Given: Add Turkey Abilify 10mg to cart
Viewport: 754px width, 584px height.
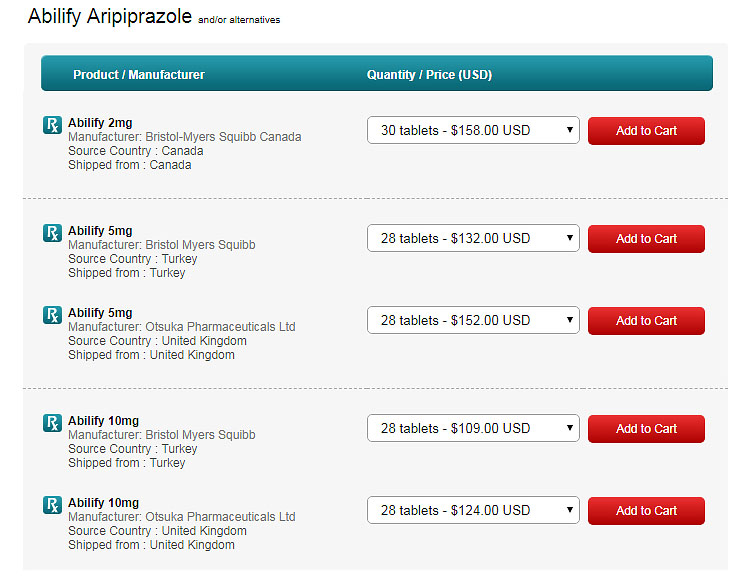Looking at the screenshot, I should coord(646,429).
